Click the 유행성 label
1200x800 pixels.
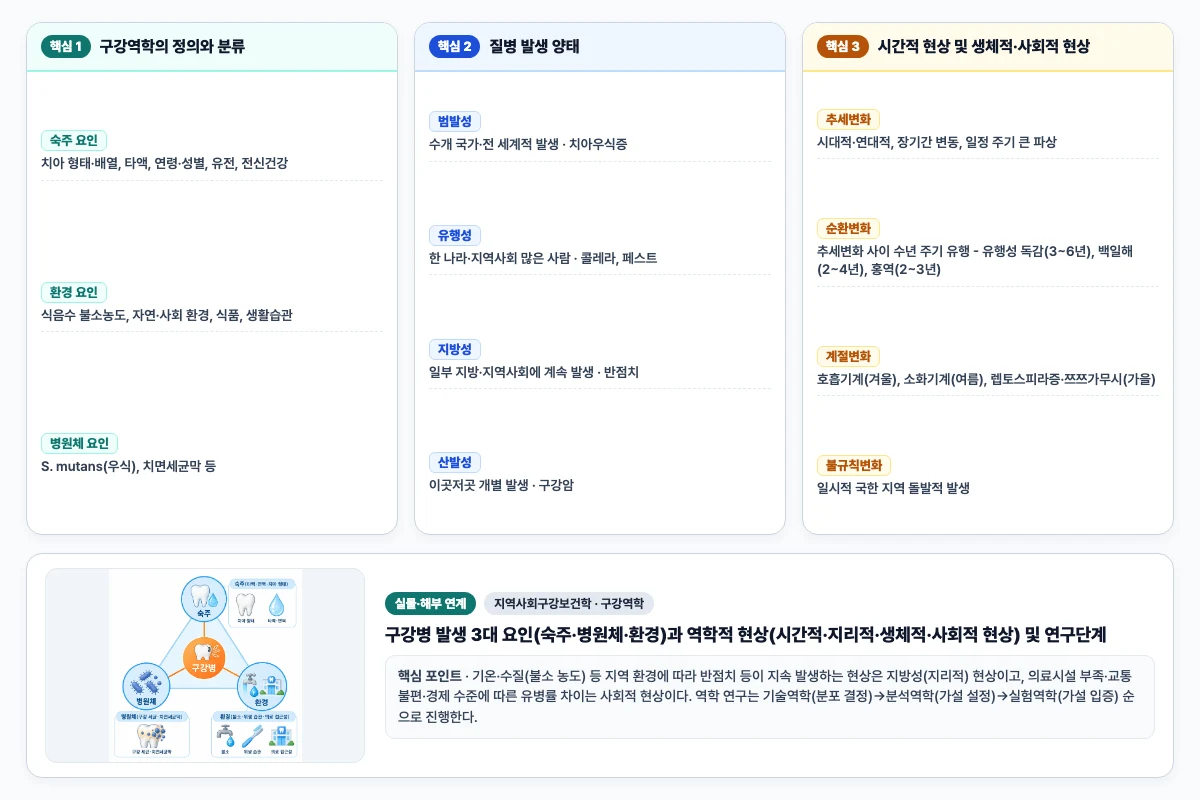pos(455,235)
